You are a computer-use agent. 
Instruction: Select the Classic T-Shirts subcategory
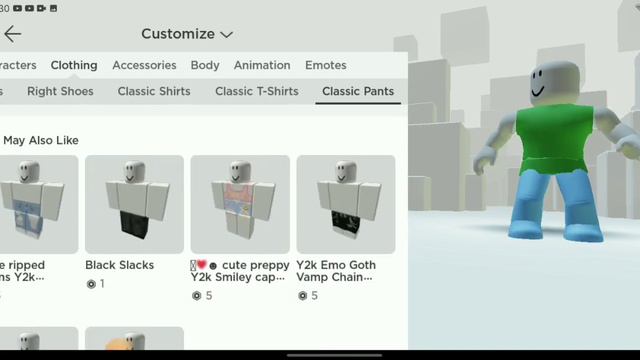(x=257, y=91)
